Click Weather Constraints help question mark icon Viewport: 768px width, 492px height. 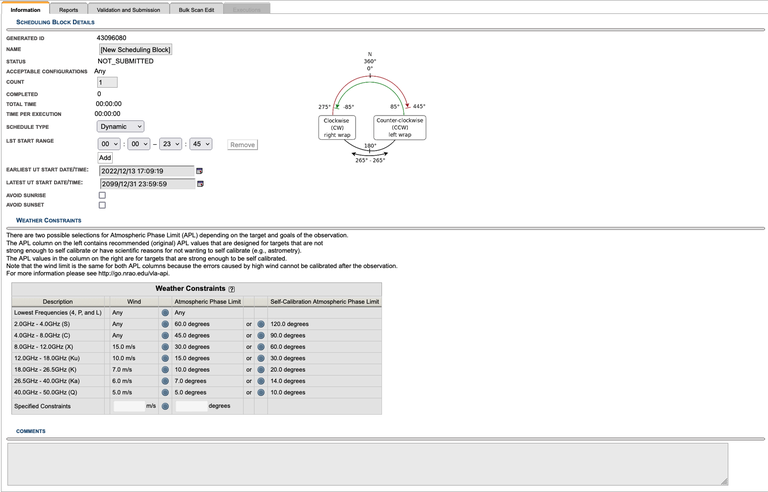tap(232, 288)
